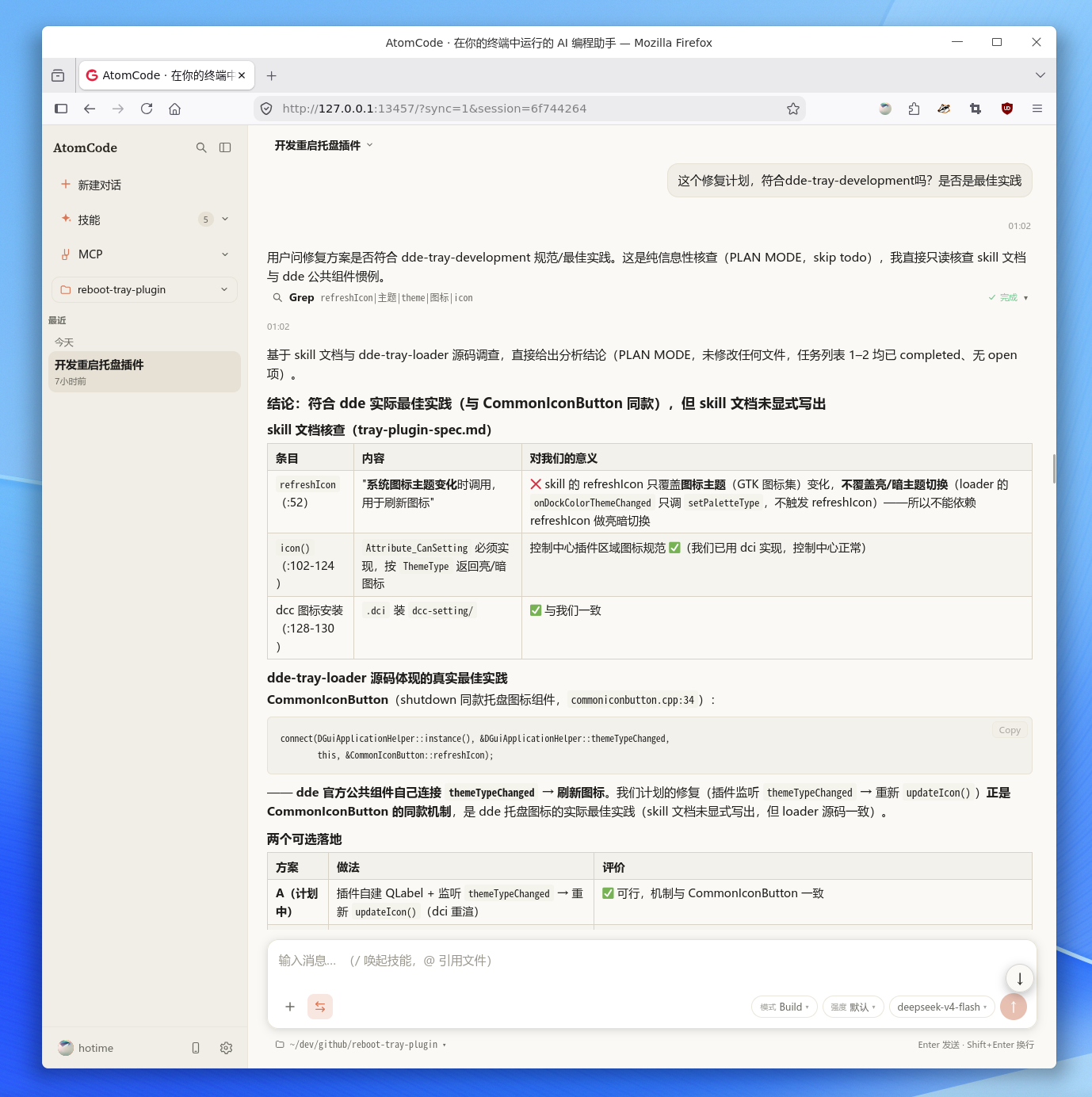Copy the connect code snippet
This screenshot has width=1092, height=1097.
tap(1010, 730)
